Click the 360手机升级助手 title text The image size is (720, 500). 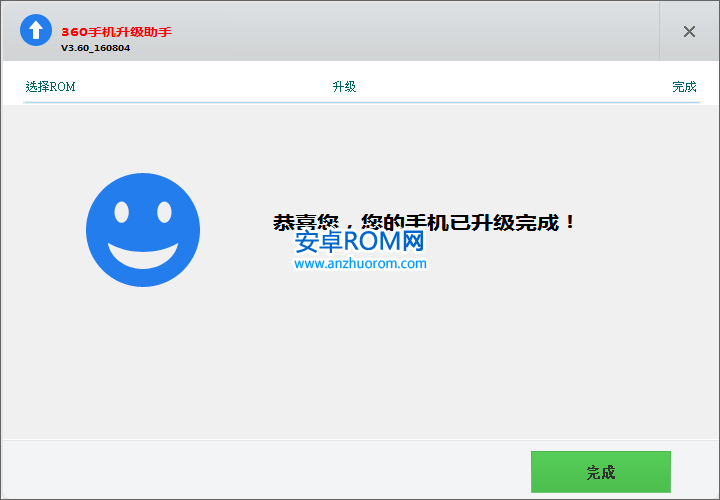coord(116,32)
